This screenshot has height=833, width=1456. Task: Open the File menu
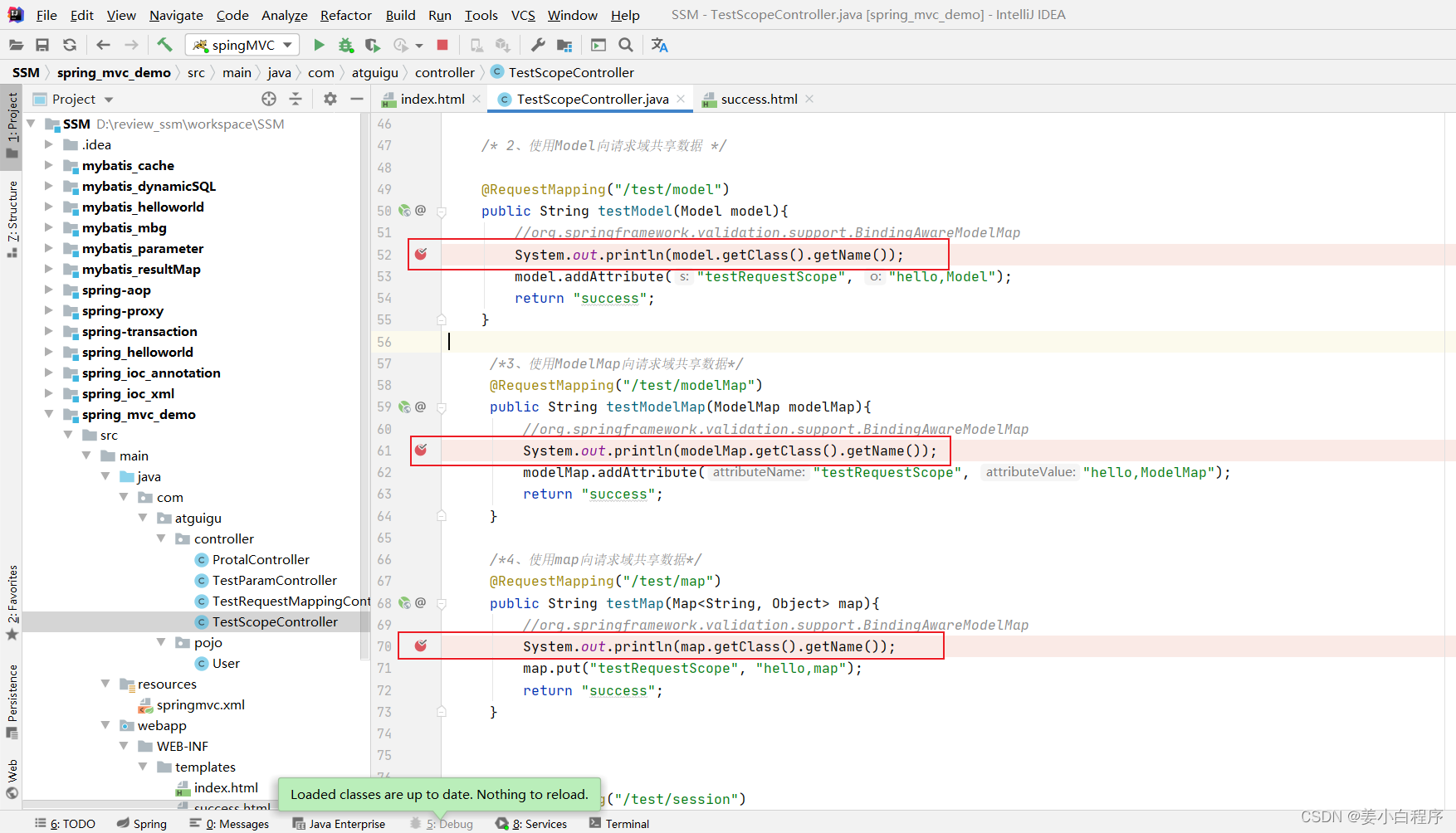(x=46, y=15)
